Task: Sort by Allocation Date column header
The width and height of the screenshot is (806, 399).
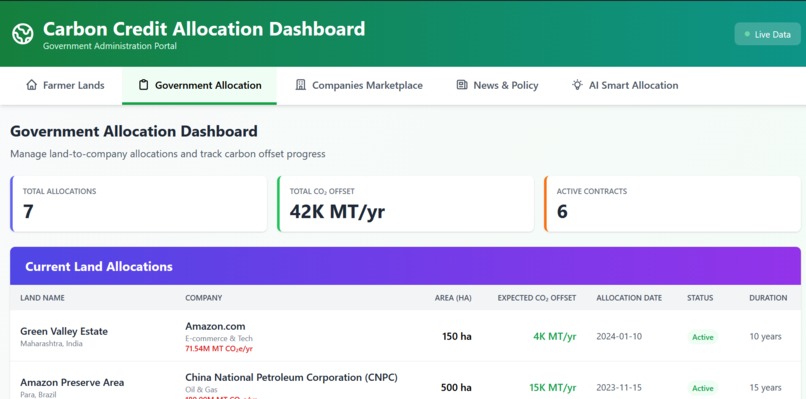Action: (629, 298)
